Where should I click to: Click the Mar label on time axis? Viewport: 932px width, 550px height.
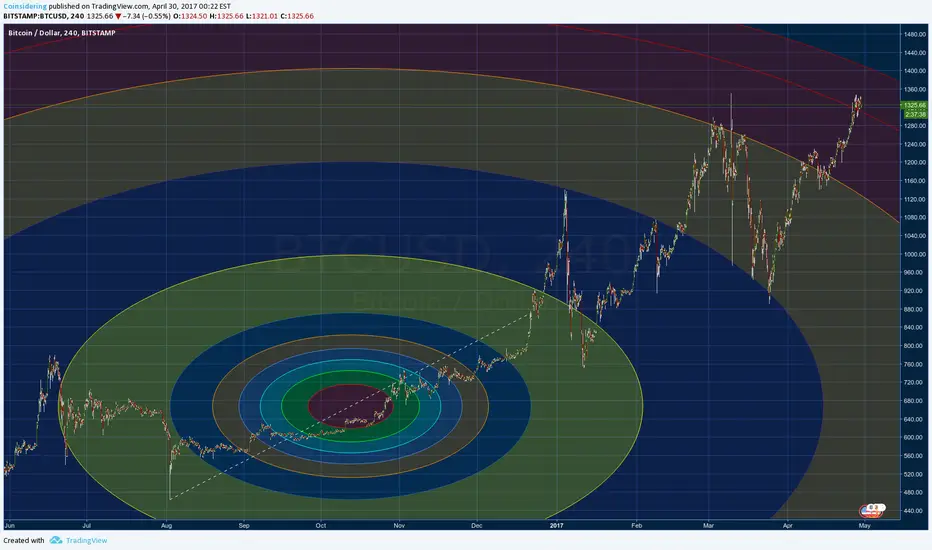709,526
